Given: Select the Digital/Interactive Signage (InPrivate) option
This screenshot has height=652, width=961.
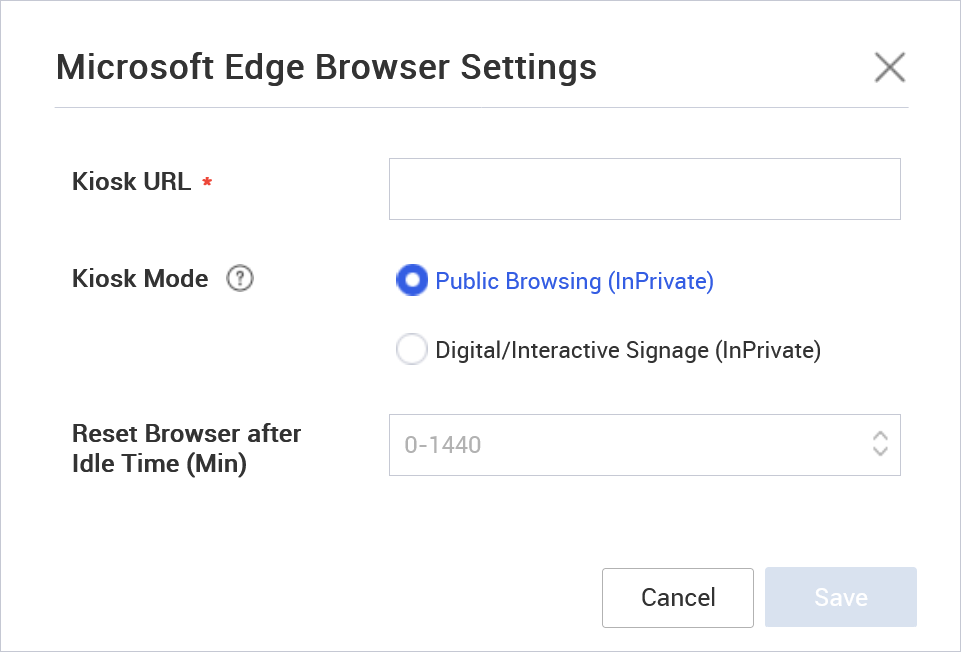Looking at the screenshot, I should (x=412, y=349).
